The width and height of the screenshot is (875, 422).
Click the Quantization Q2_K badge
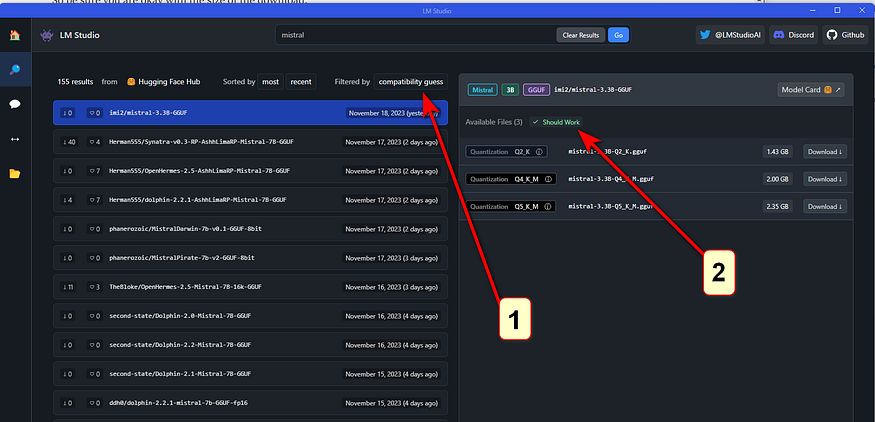point(506,152)
